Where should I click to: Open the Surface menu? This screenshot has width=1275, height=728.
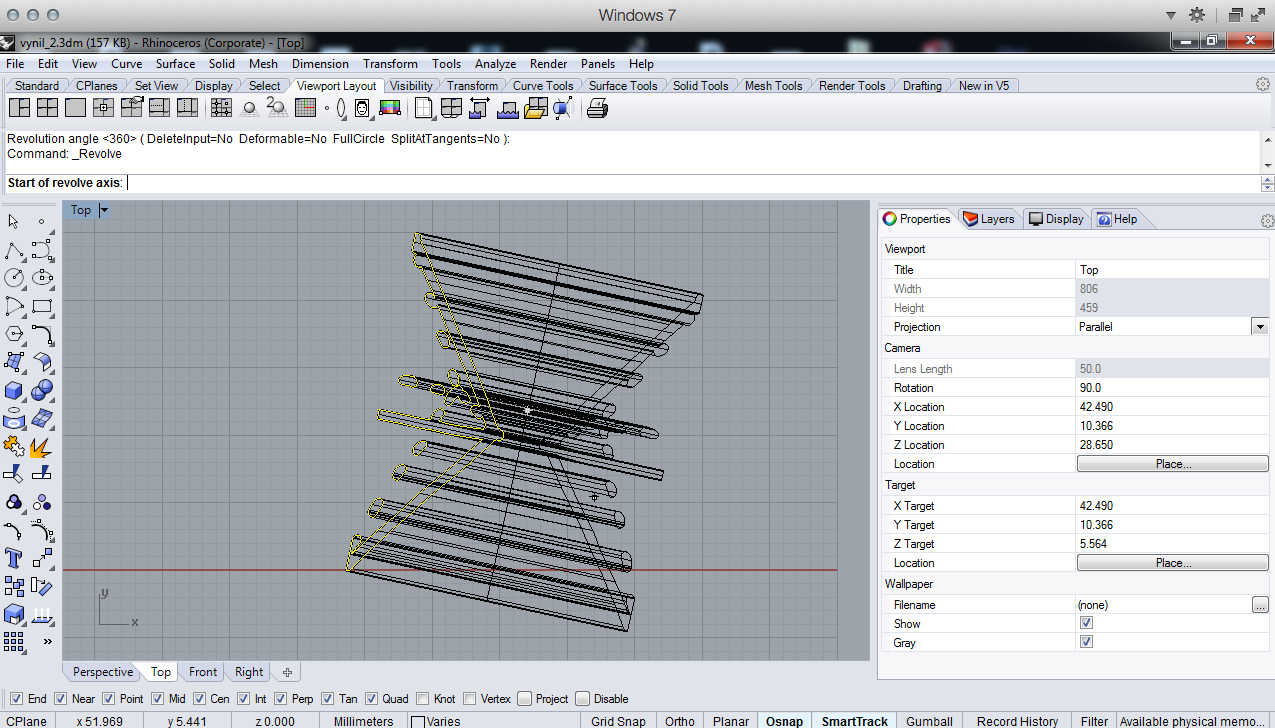175,63
